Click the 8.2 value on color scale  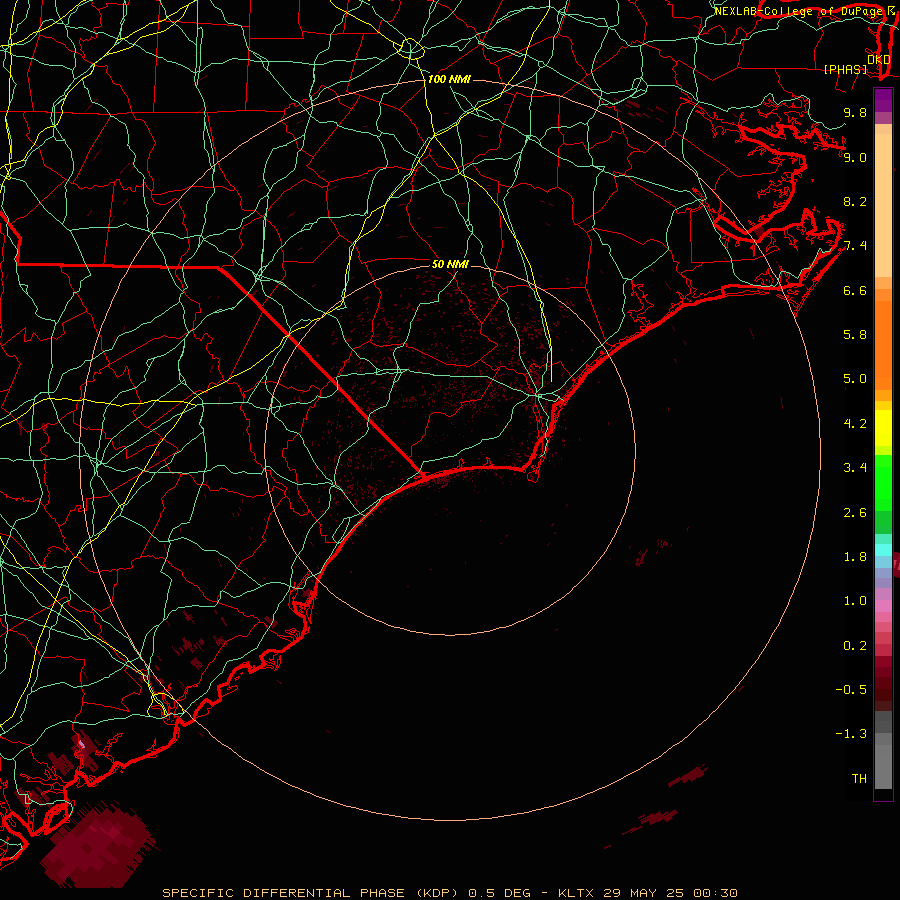pyautogui.click(x=855, y=201)
